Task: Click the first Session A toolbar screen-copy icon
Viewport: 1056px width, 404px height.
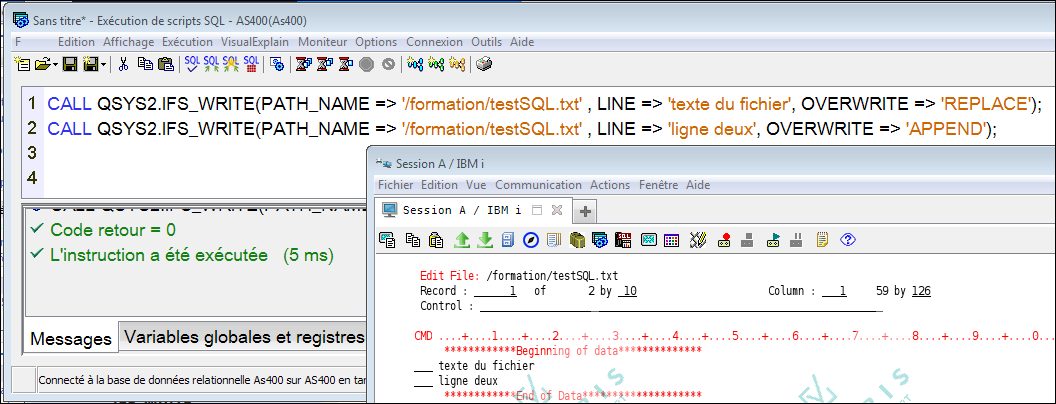Action: [387, 240]
